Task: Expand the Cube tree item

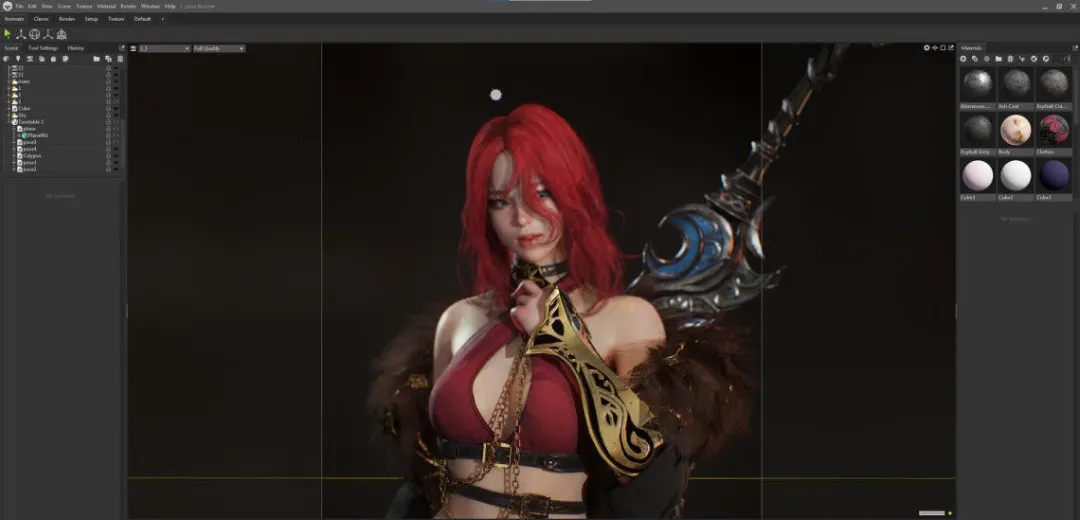Action: 9,108
